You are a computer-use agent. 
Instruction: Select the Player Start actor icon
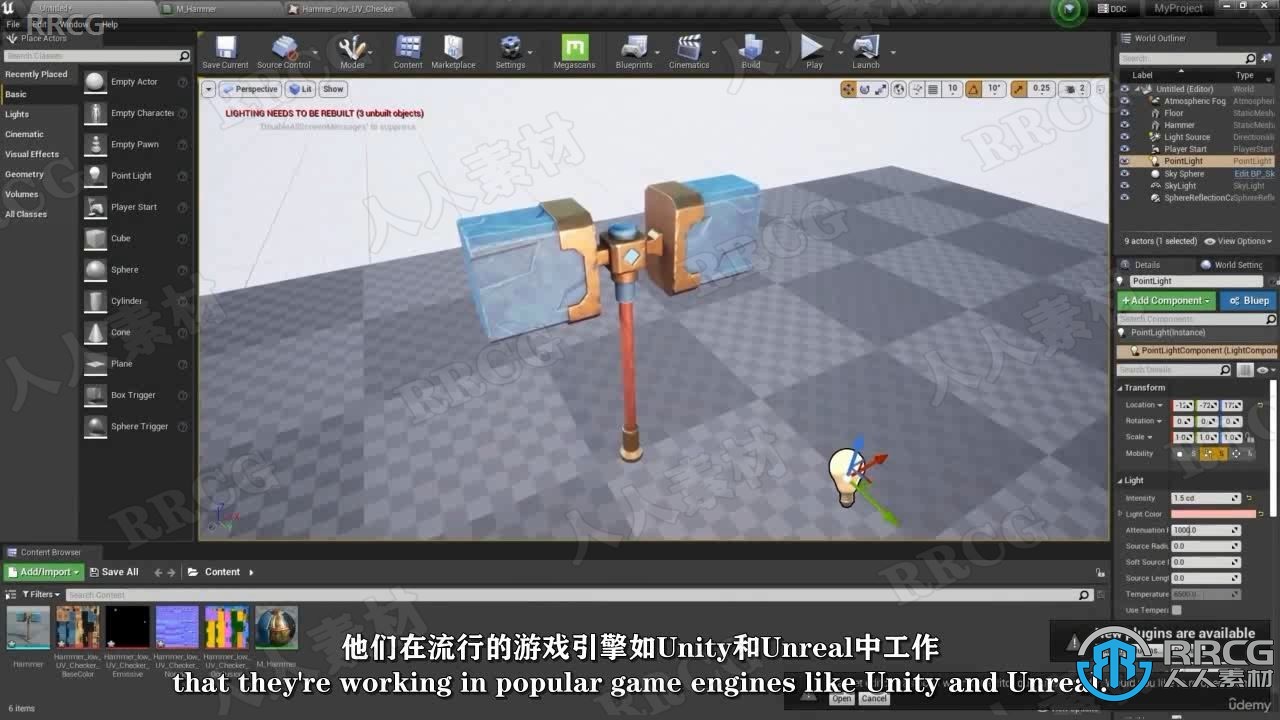[95, 207]
